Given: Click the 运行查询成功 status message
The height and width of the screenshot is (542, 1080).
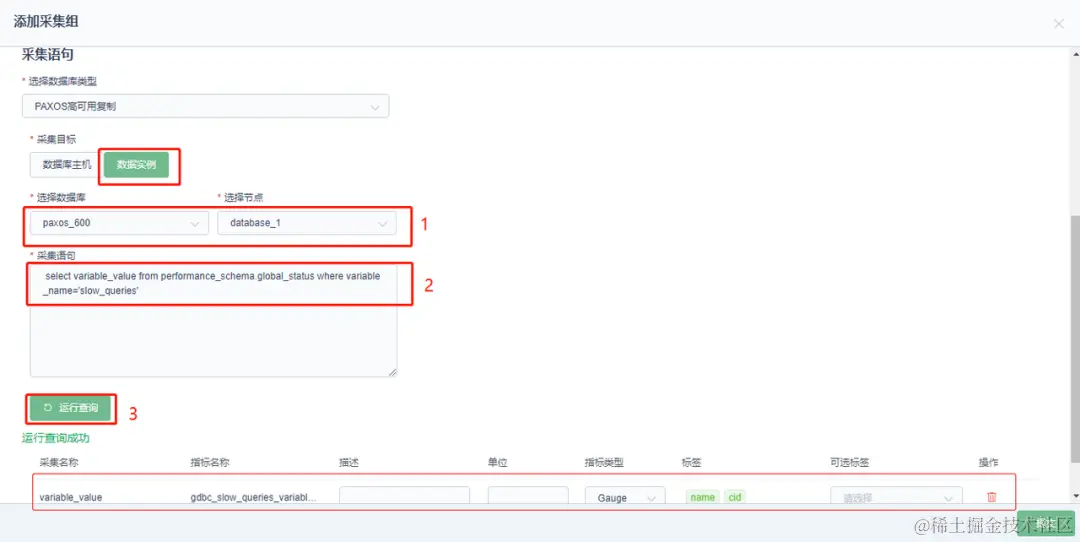Looking at the screenshot, I should coord(56,438).
